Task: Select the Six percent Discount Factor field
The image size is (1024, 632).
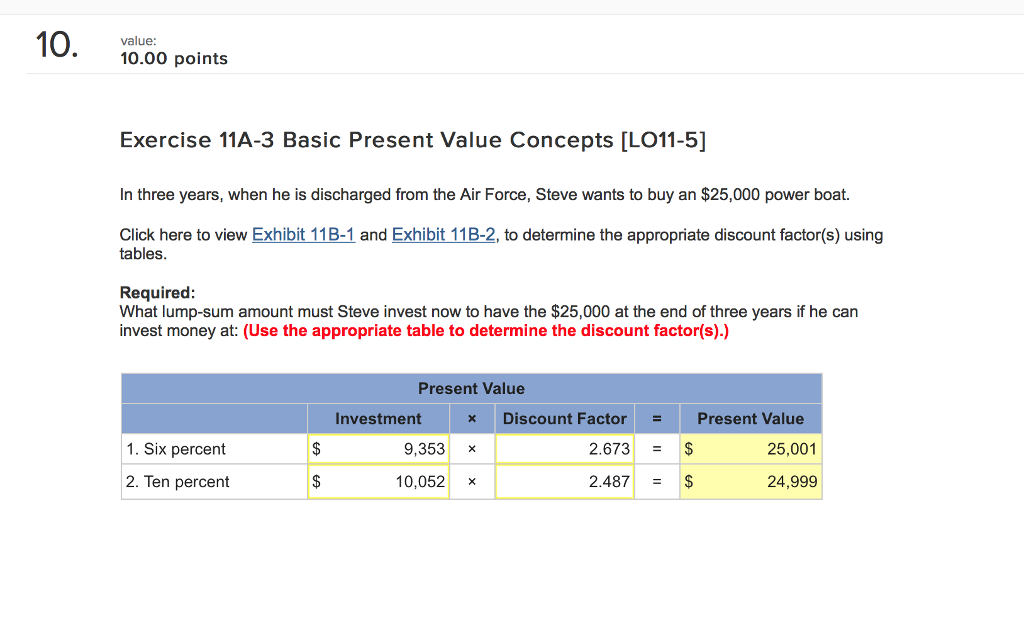Action: pyautogui.click(x=565, y=449)
